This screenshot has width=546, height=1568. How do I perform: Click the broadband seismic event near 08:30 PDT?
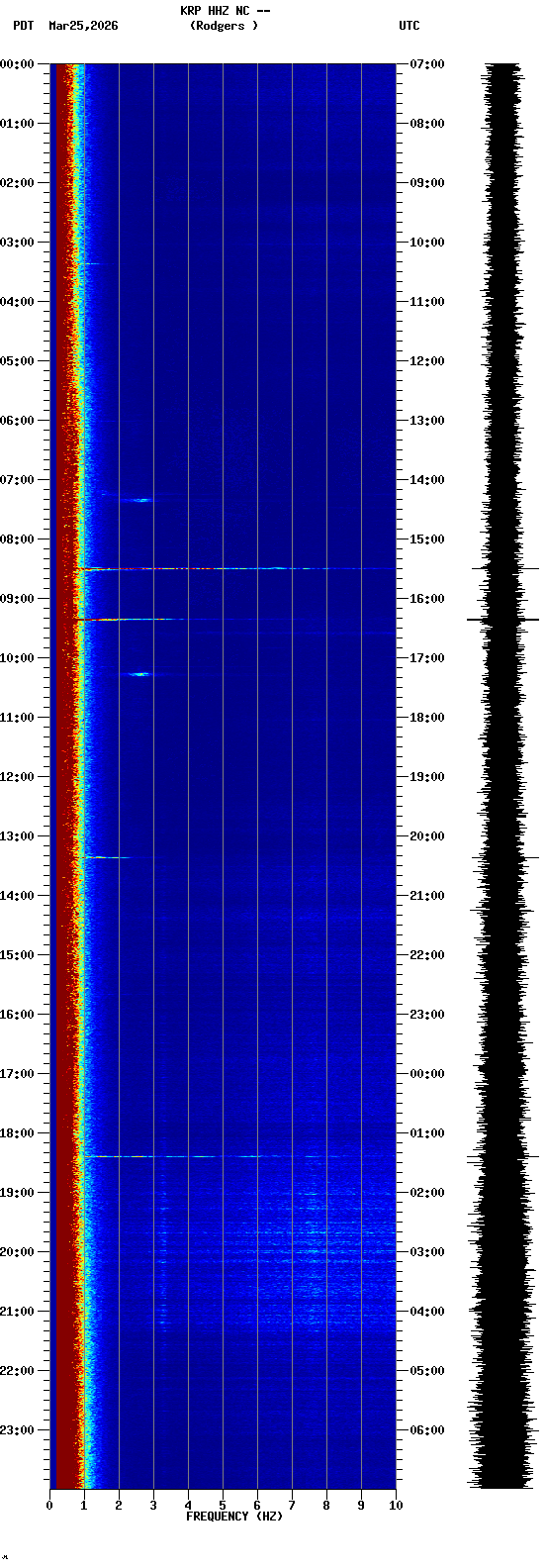(235, 568)
